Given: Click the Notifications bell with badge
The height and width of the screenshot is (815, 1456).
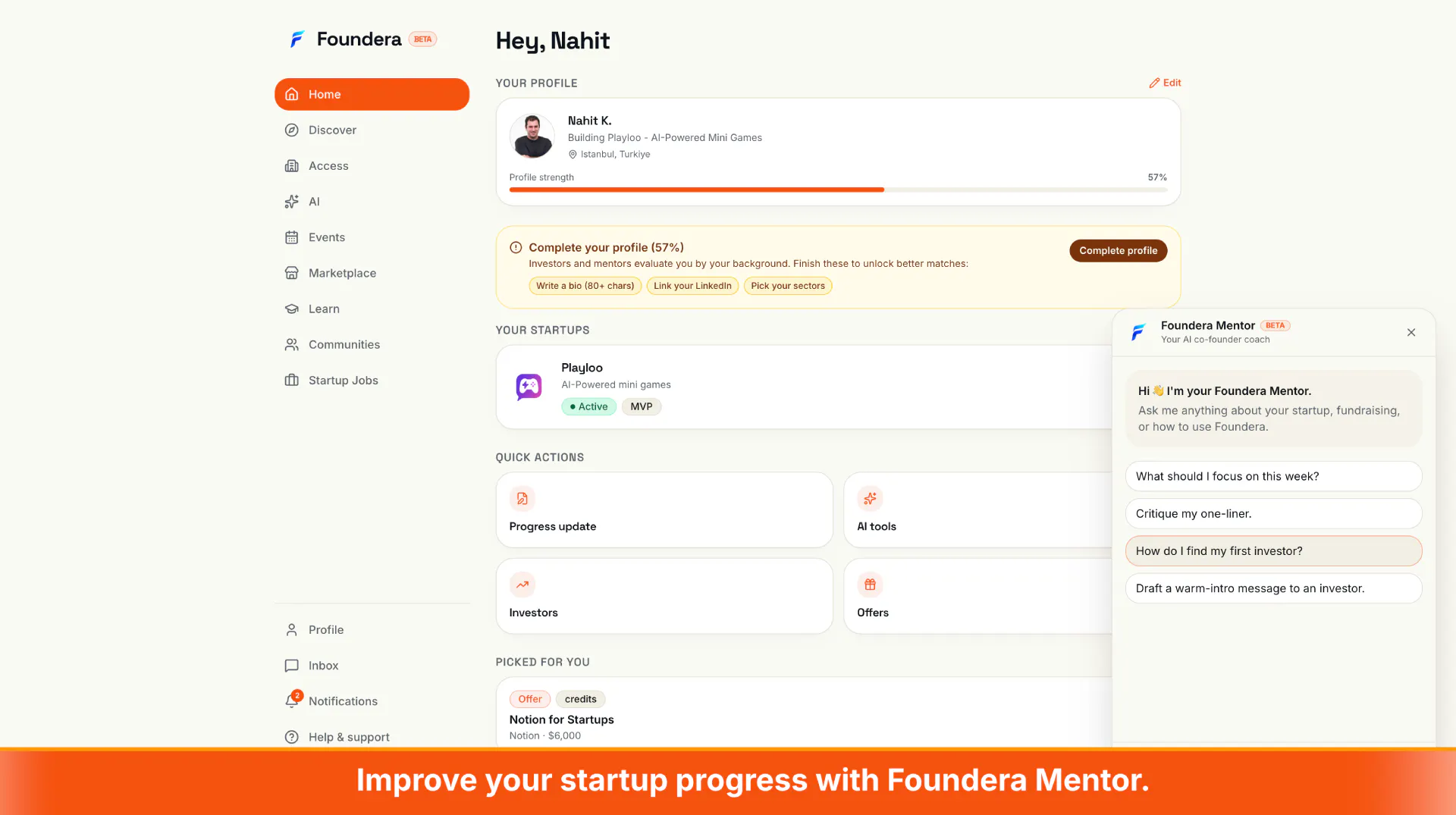Looking at the screenshot, I should [x=293, y=700].
